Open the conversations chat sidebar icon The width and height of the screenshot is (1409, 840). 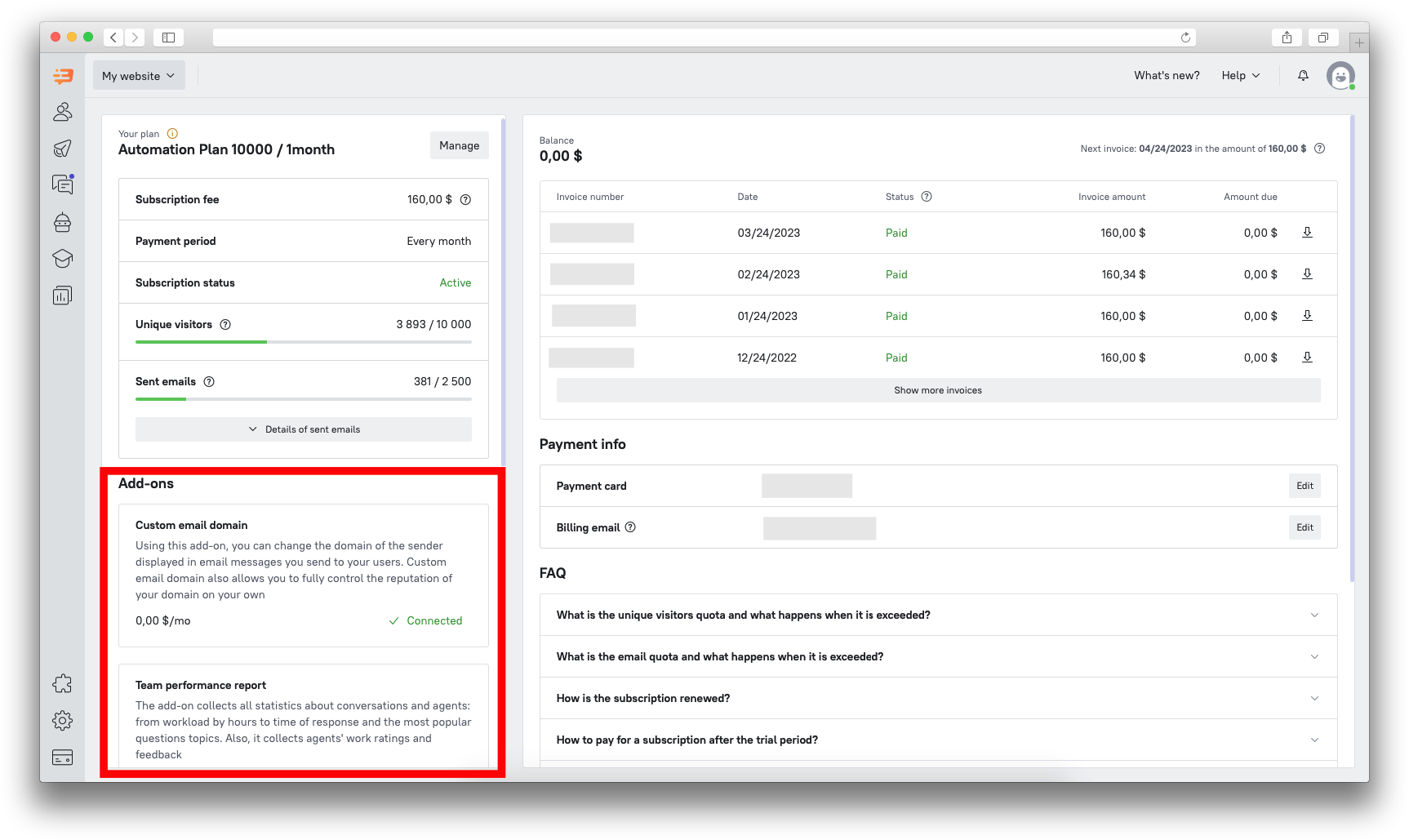pyautogui.click(x=63, y=184)
